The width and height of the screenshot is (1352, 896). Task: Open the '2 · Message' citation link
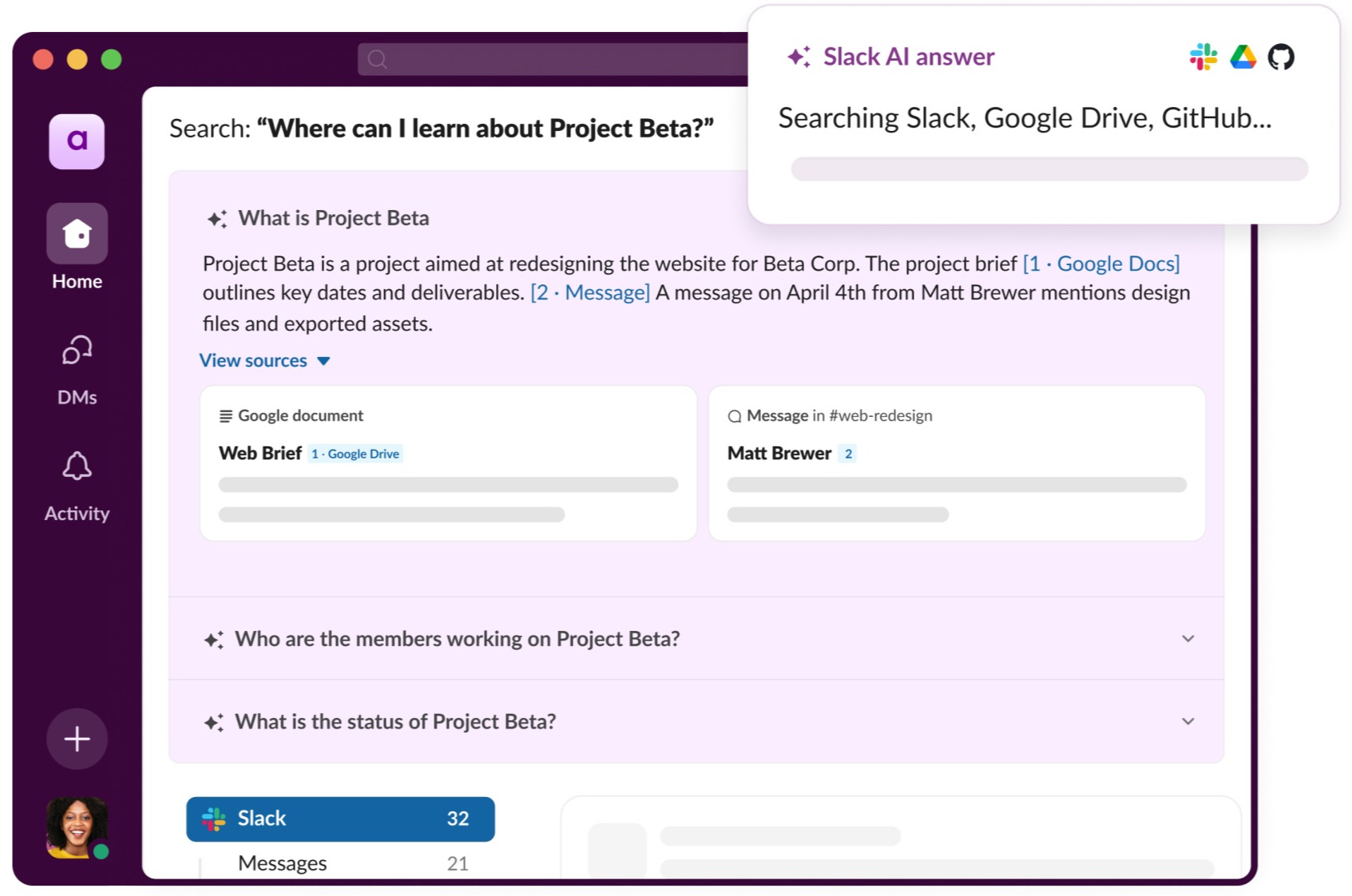point(590,293)
